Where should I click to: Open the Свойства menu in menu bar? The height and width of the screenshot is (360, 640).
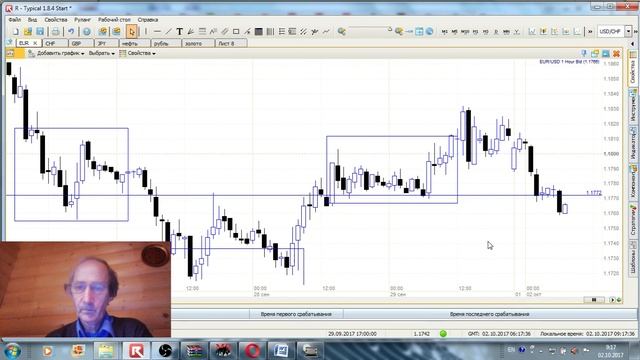click(56, 20)
